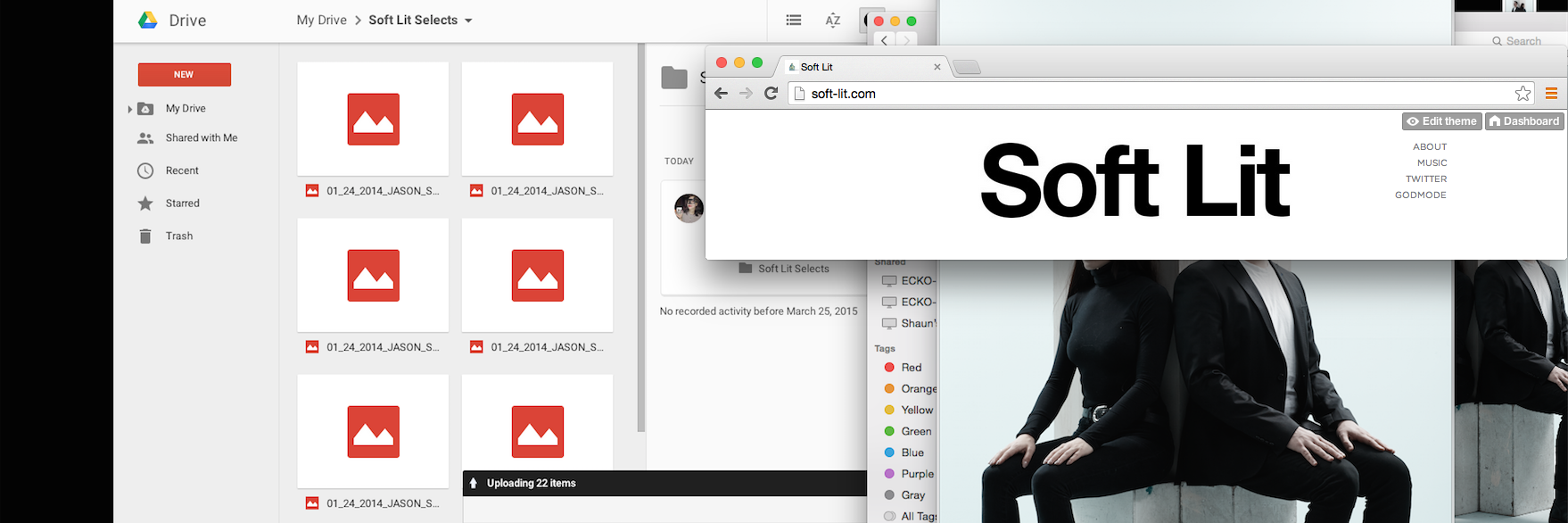
Task: Open the Trash section
Action: tap(178, 237)
